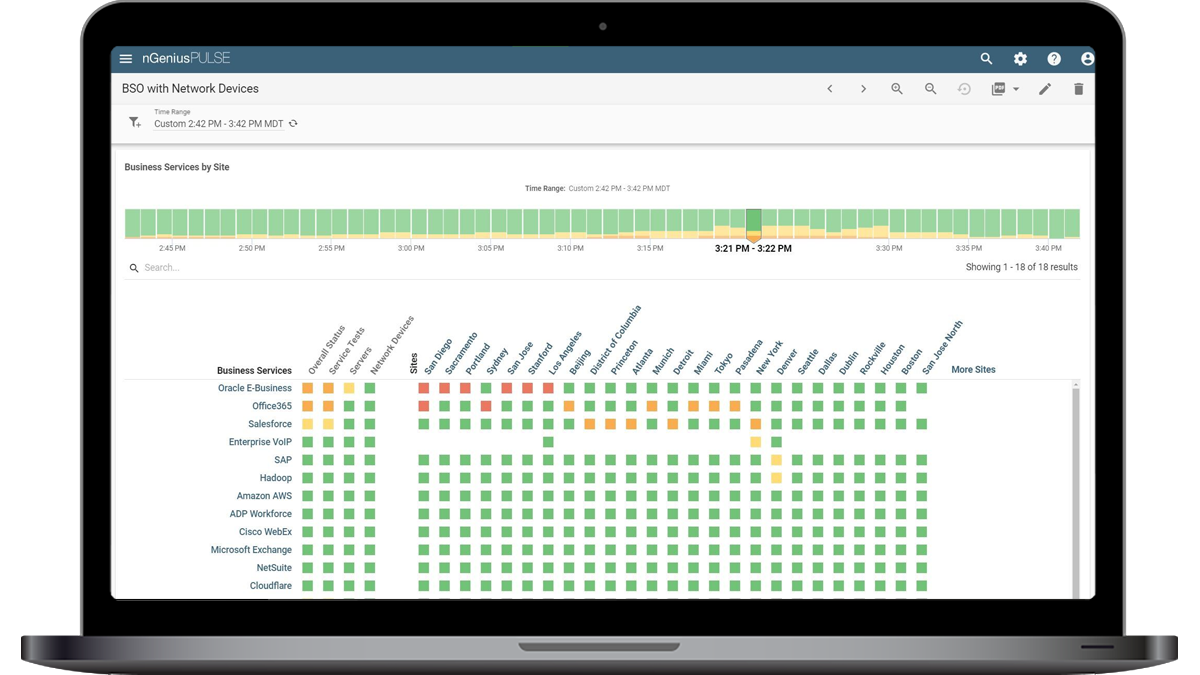
Task: Go to the previous time range arrow
Action: click(830, 89)
